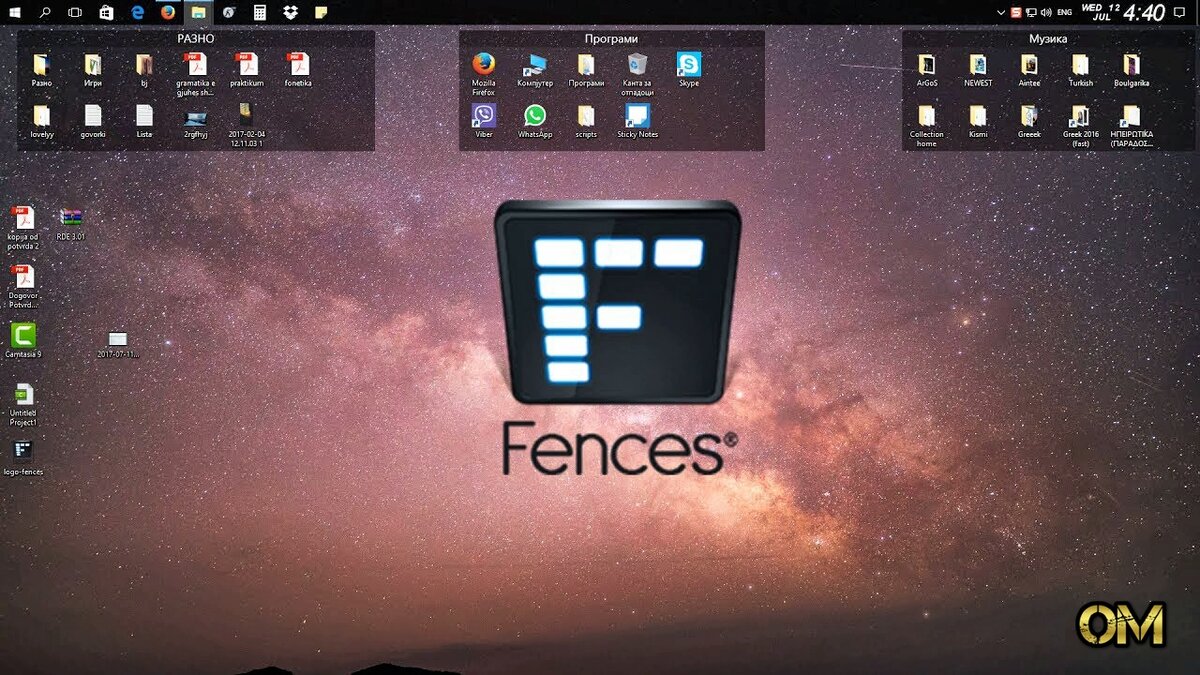Open Calculator from taskbar

[260, 12]
